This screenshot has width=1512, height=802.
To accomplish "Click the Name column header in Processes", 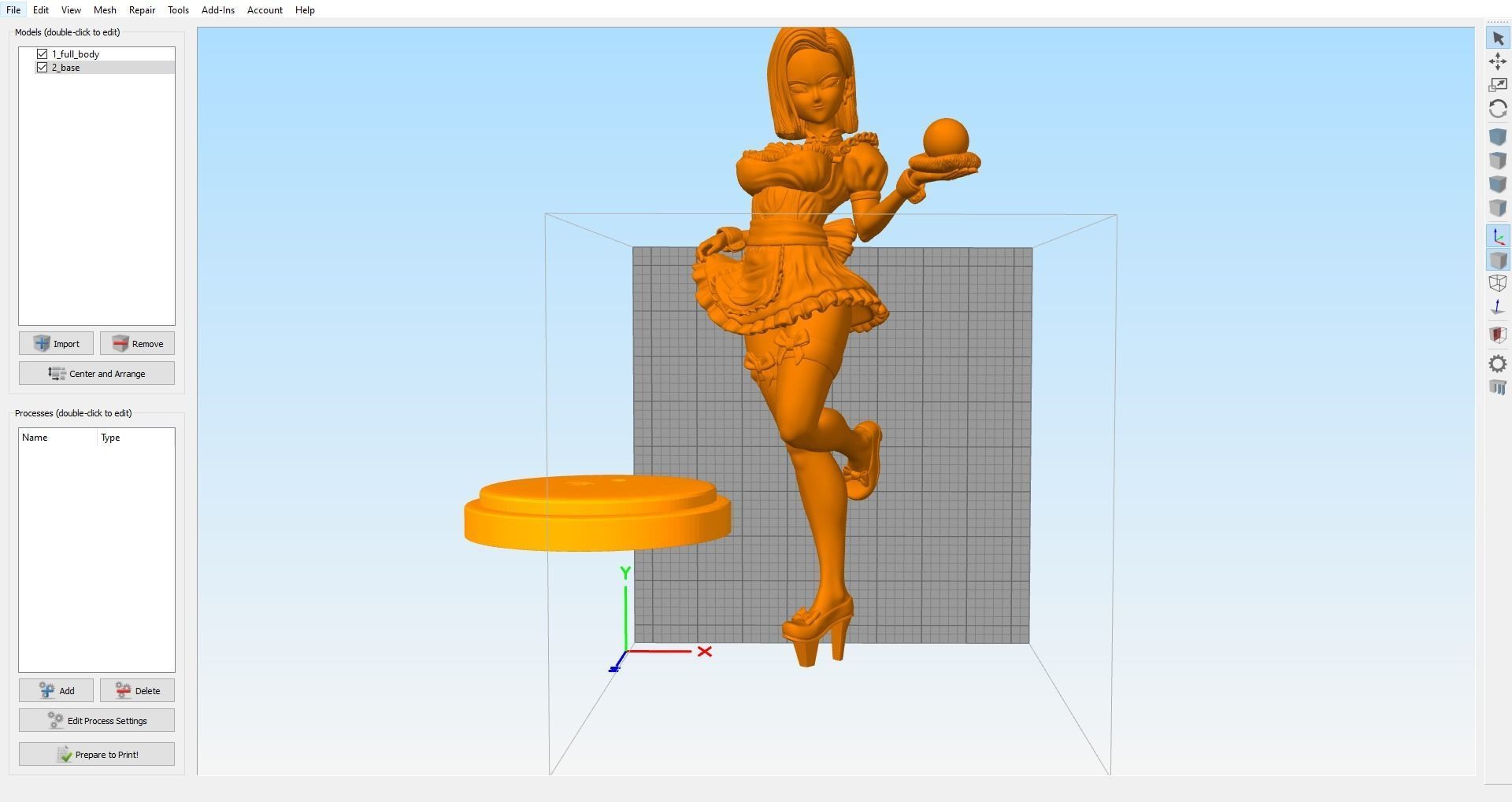I will point(58,438).
